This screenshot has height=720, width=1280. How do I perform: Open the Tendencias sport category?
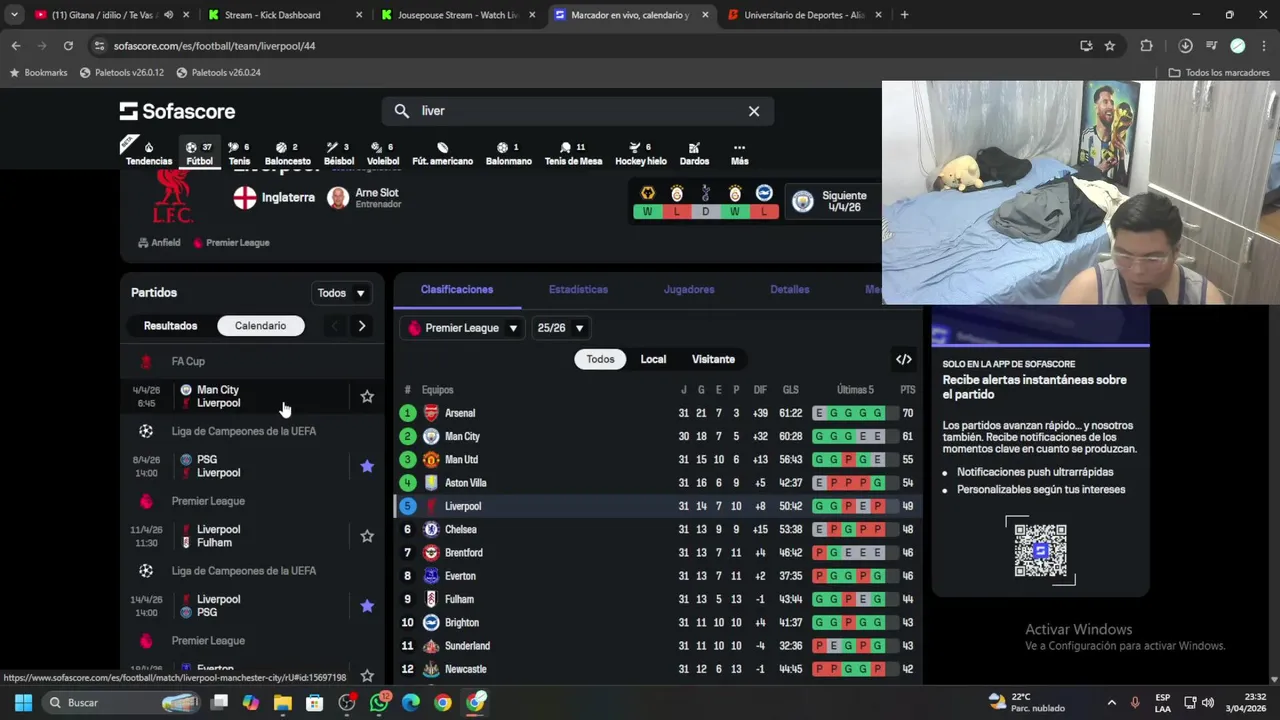(x=148, y=154)
